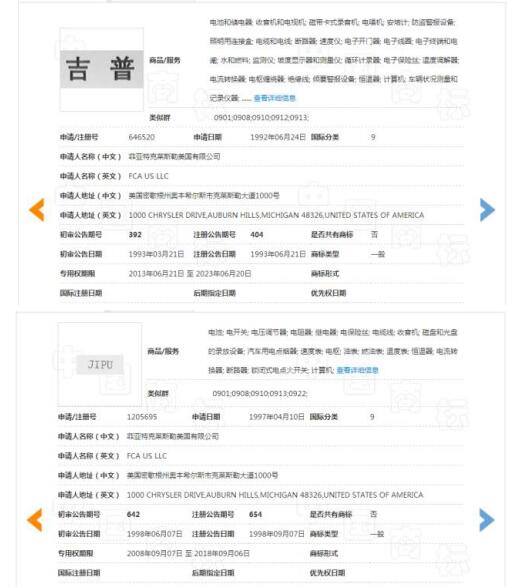Screen dimensions: 513x587
Task: Select registration number 646520
Action: point(142,137)
